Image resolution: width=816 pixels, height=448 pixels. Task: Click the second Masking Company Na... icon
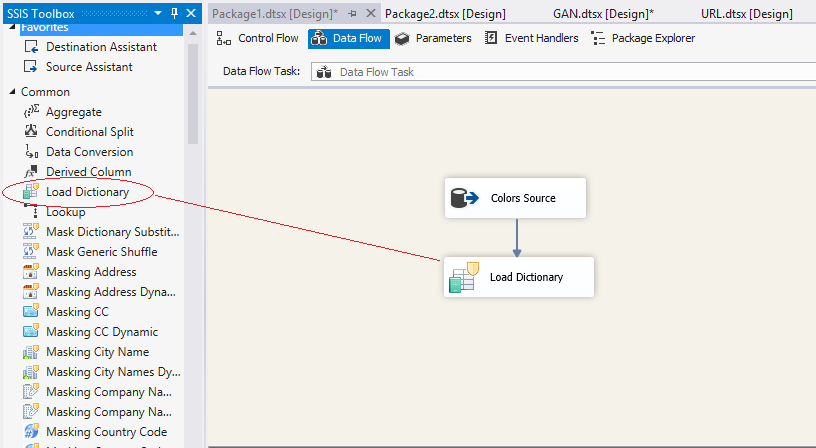tap(31, 411)
